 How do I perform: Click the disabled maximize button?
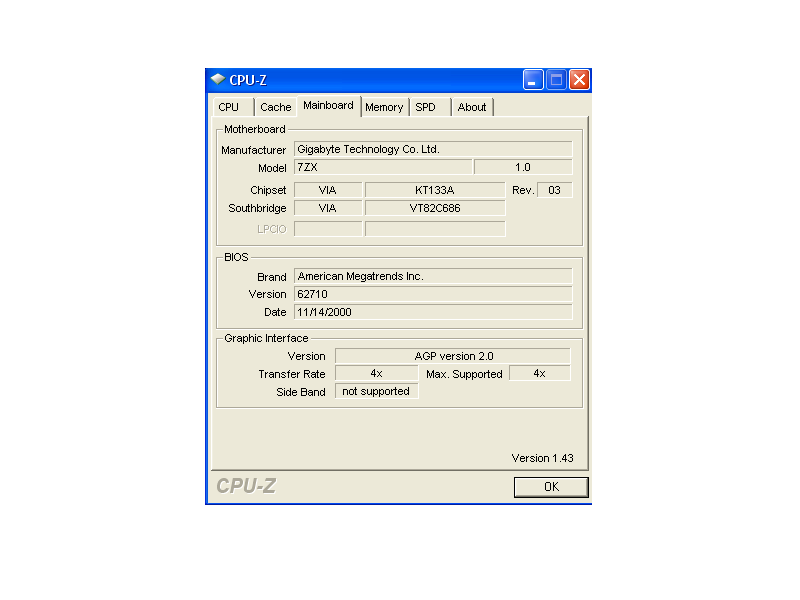point(556,80)
